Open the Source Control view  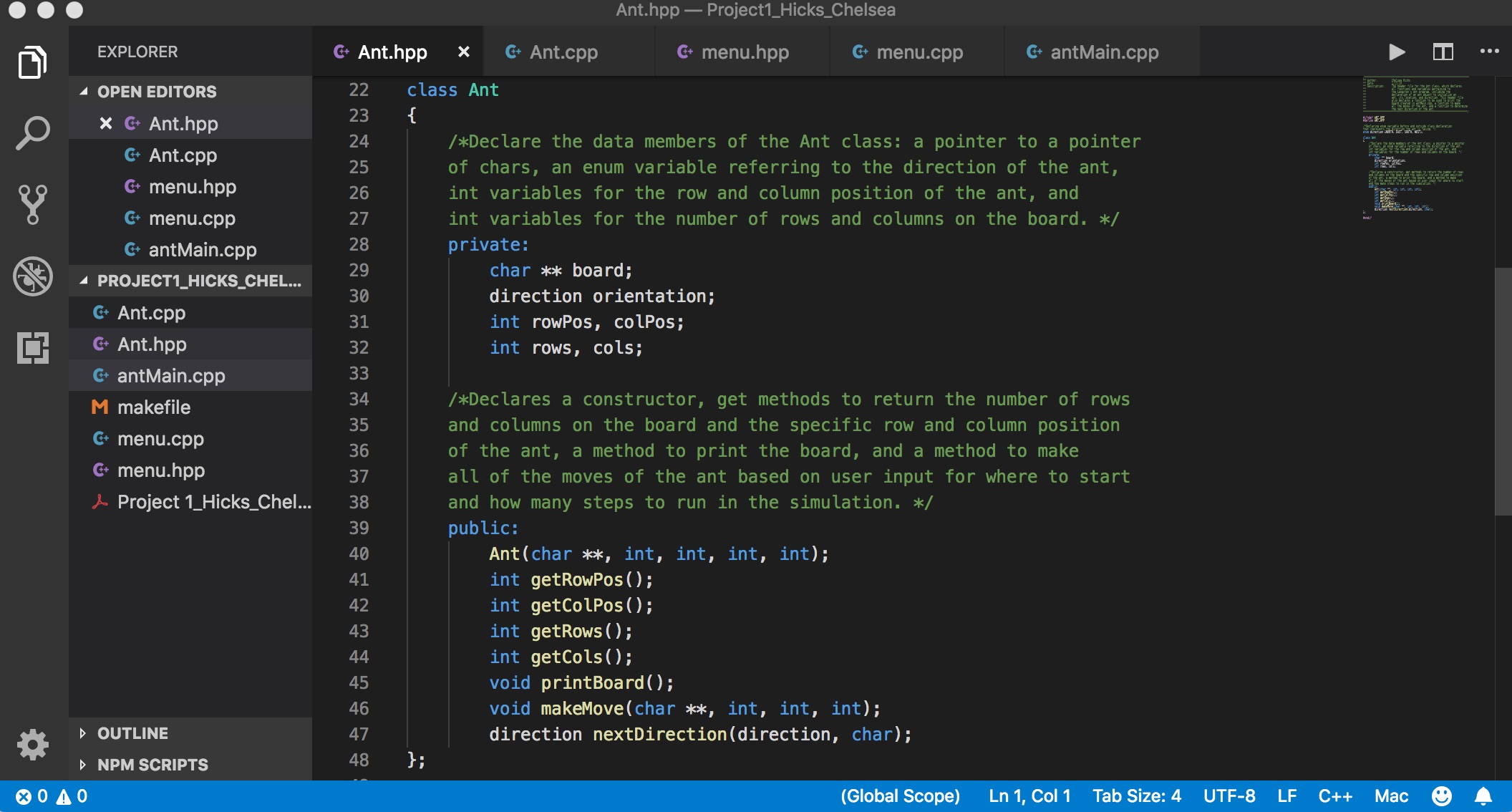click(x=33, y=205)
